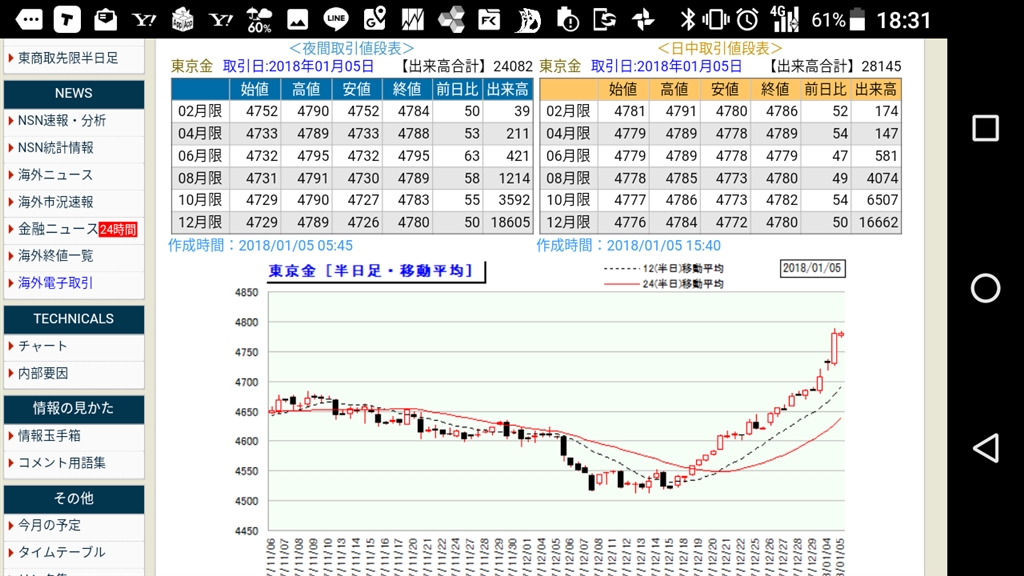The image size is (1024, 576).
Task: Tap the weather 60% status icon
Action: [259, 19]
